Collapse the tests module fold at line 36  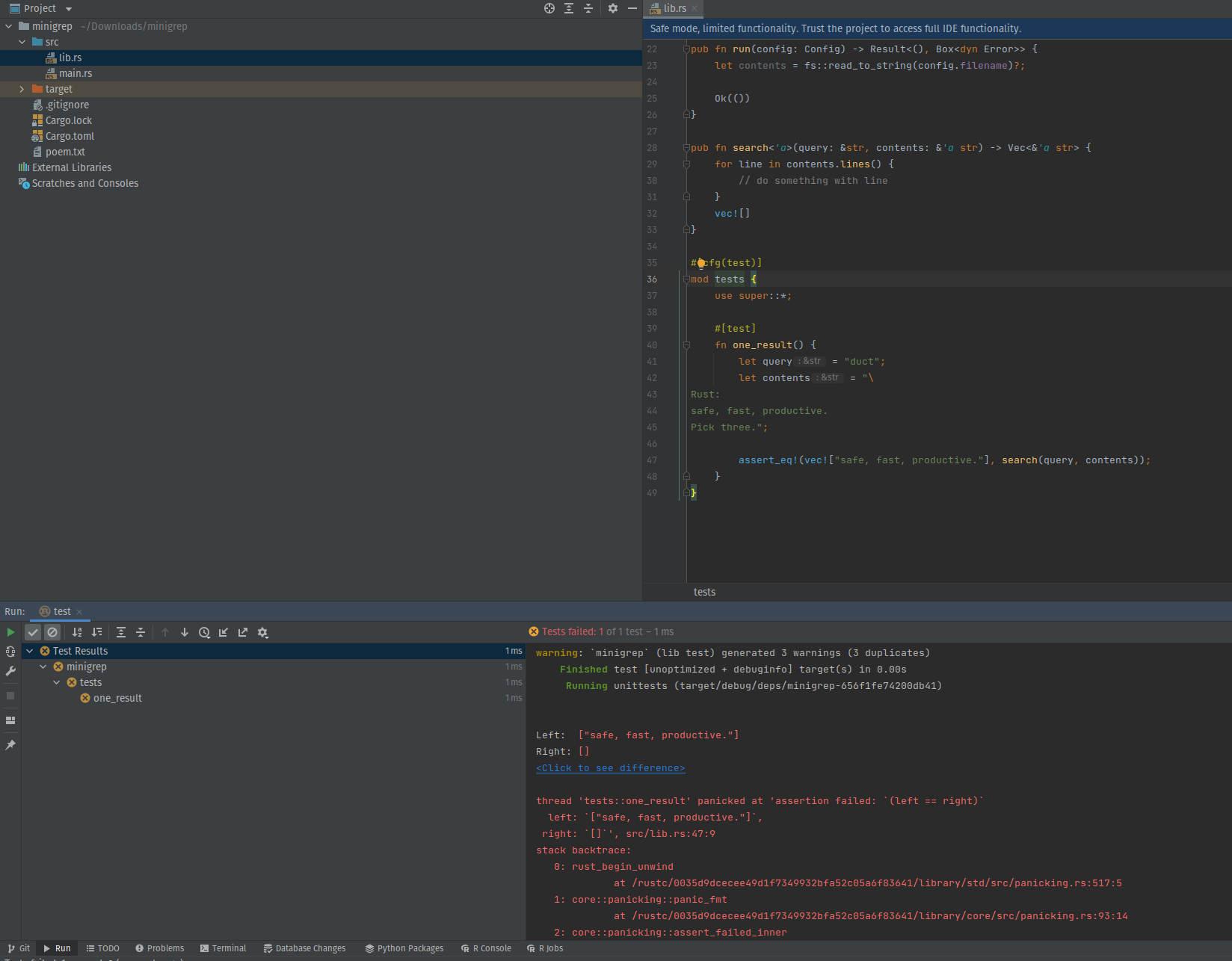click(x=686, y=279)
